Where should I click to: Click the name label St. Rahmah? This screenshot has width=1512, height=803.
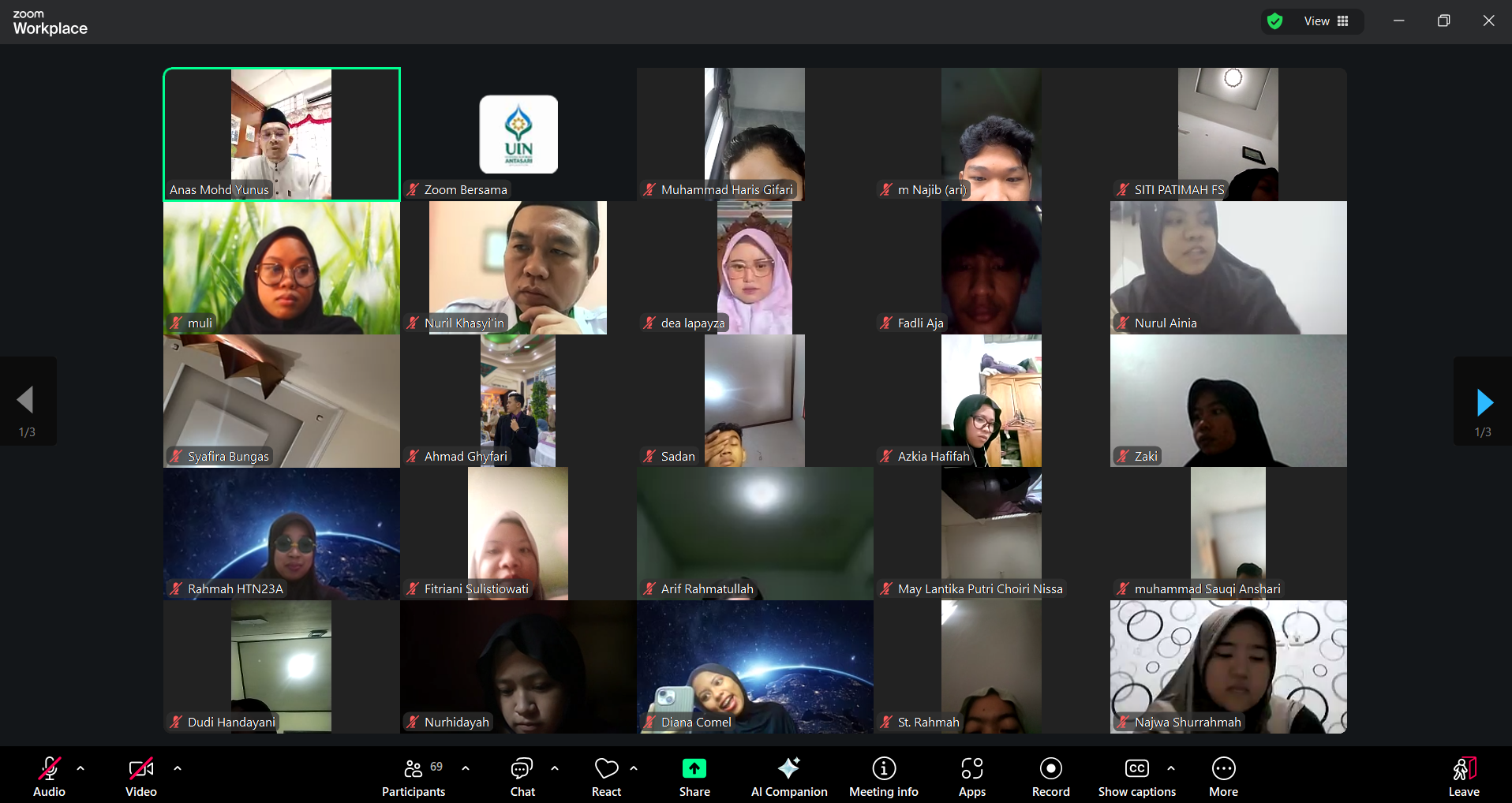pyautogui.click(x=928, y=722)
